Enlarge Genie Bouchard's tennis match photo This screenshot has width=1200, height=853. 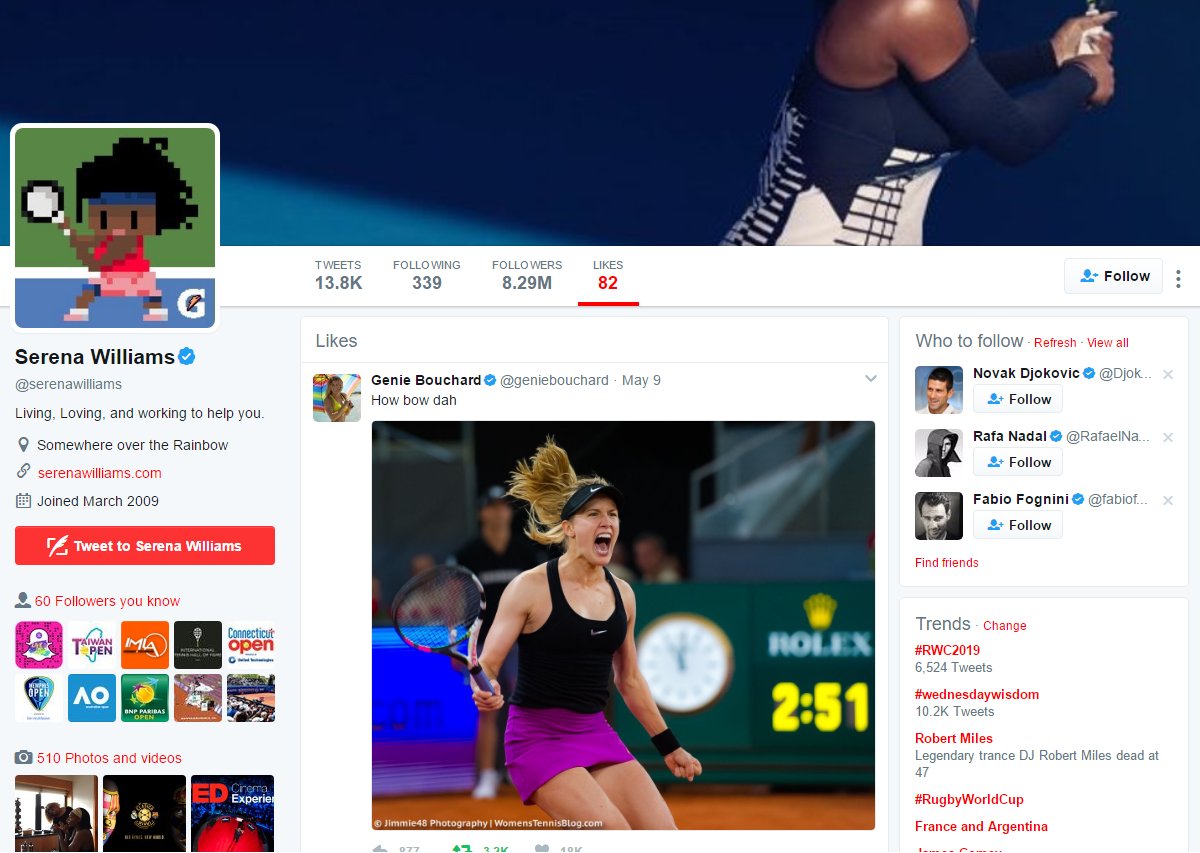tap(623, 625)
